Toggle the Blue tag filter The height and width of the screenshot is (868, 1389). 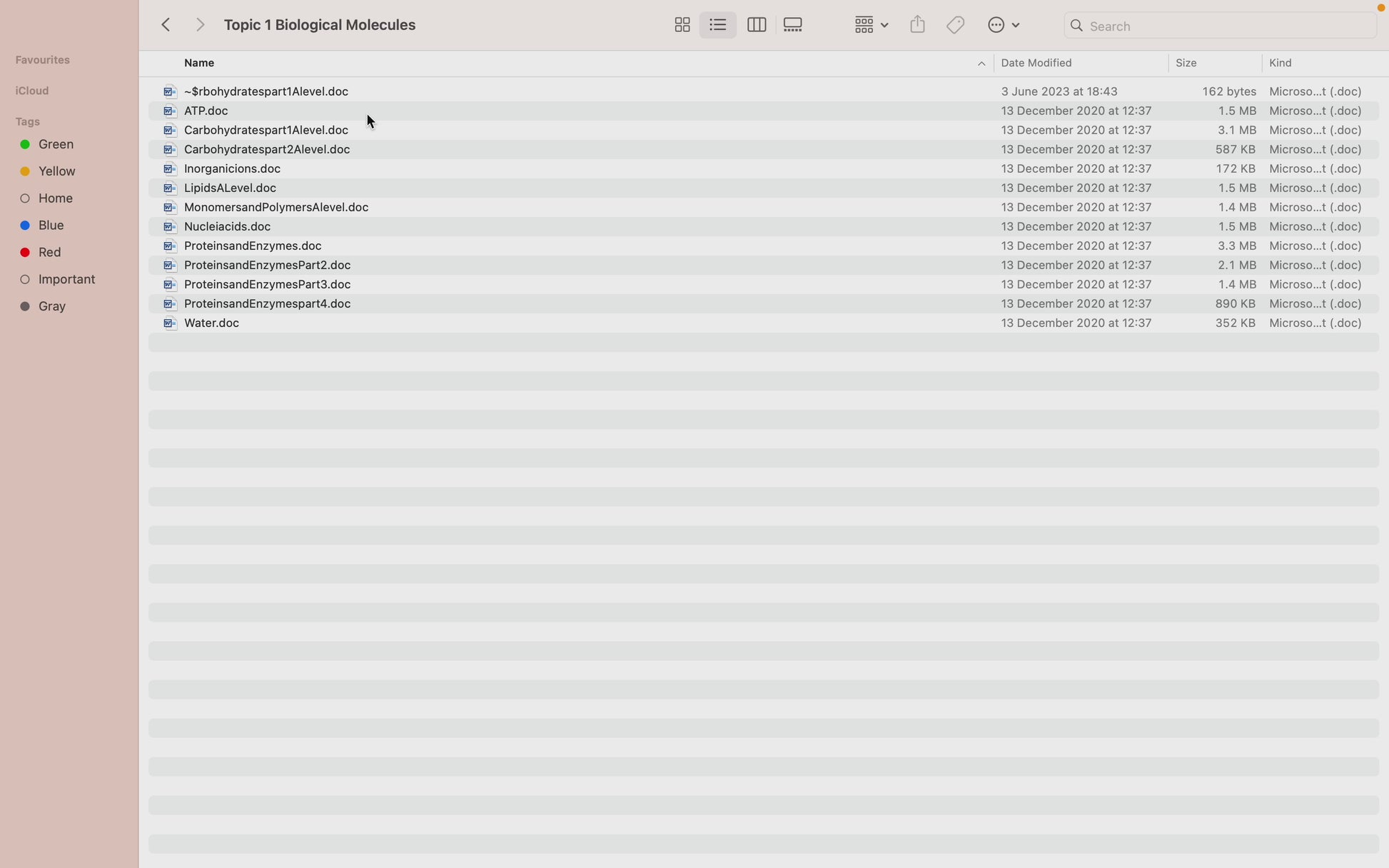pyautogui.click(x=50, y=225)
